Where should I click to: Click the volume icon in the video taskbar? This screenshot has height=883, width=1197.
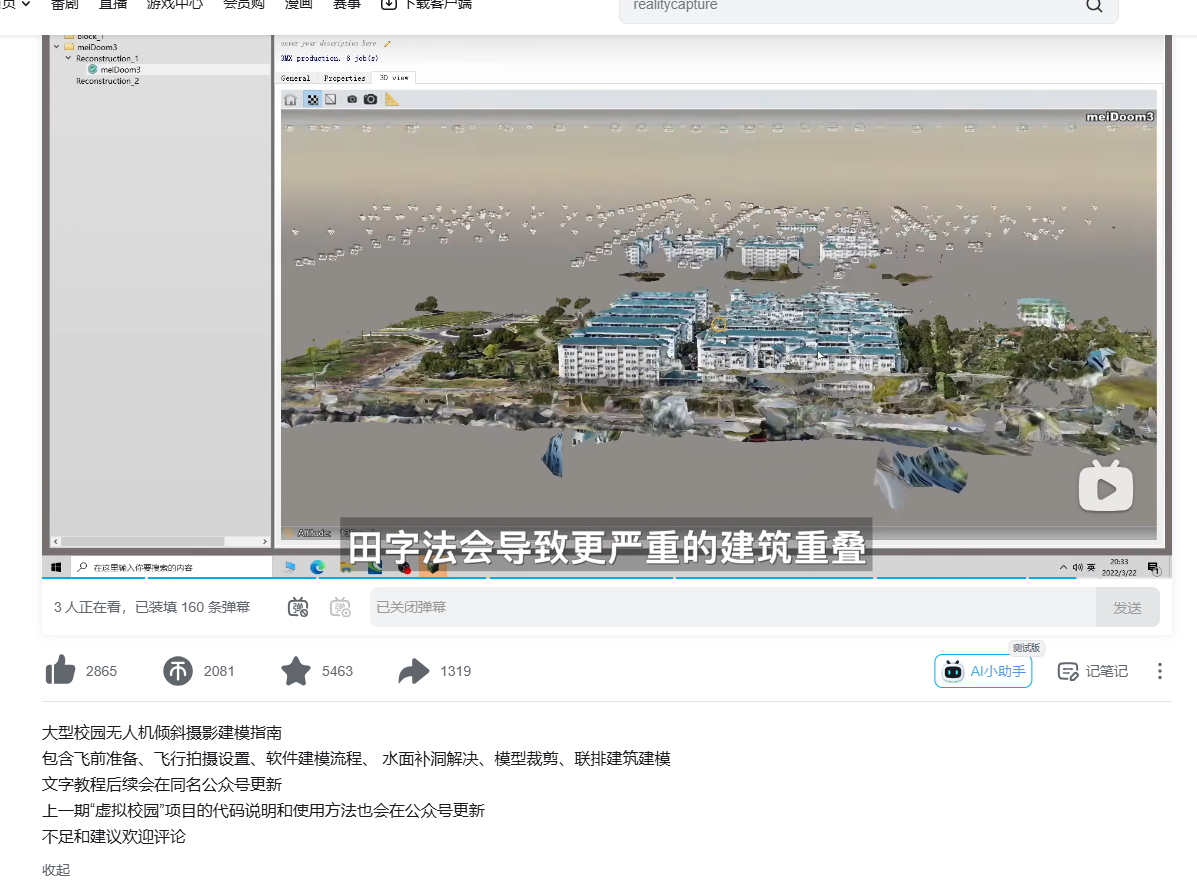pos(1077,568)
